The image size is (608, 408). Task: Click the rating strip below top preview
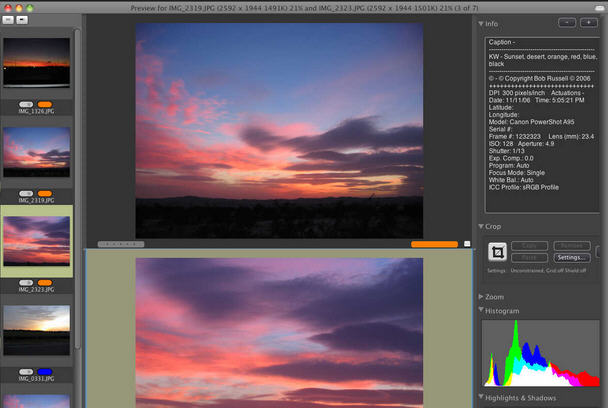pos(121,244)
